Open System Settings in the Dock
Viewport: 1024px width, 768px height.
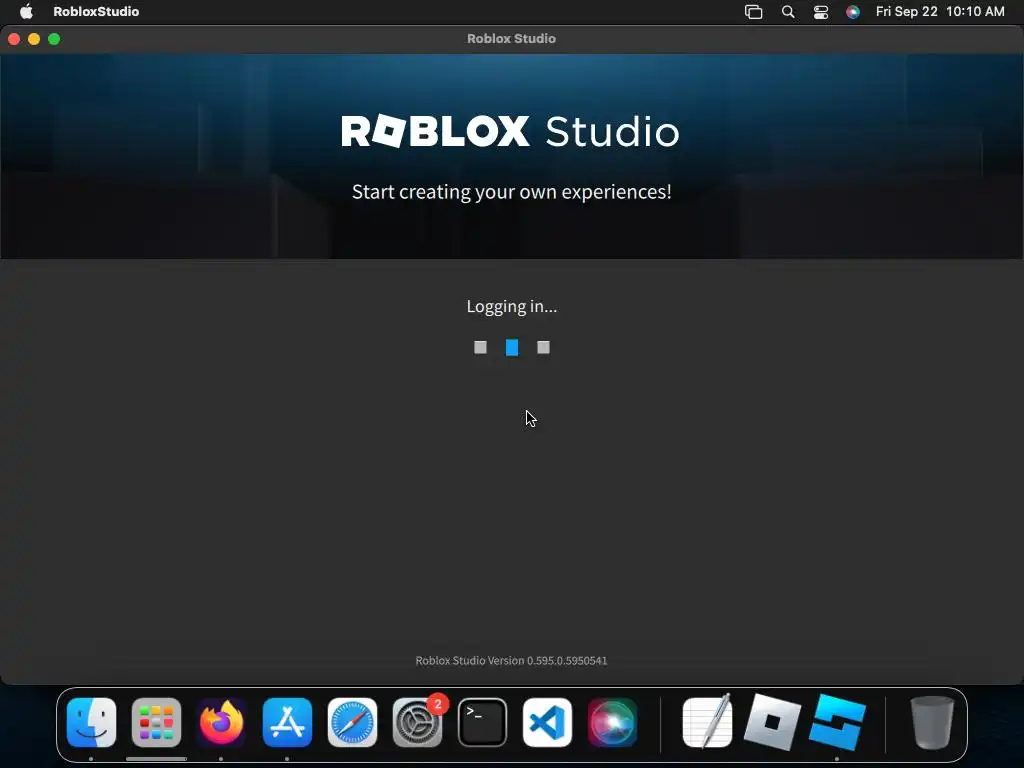tap(417, 722)
